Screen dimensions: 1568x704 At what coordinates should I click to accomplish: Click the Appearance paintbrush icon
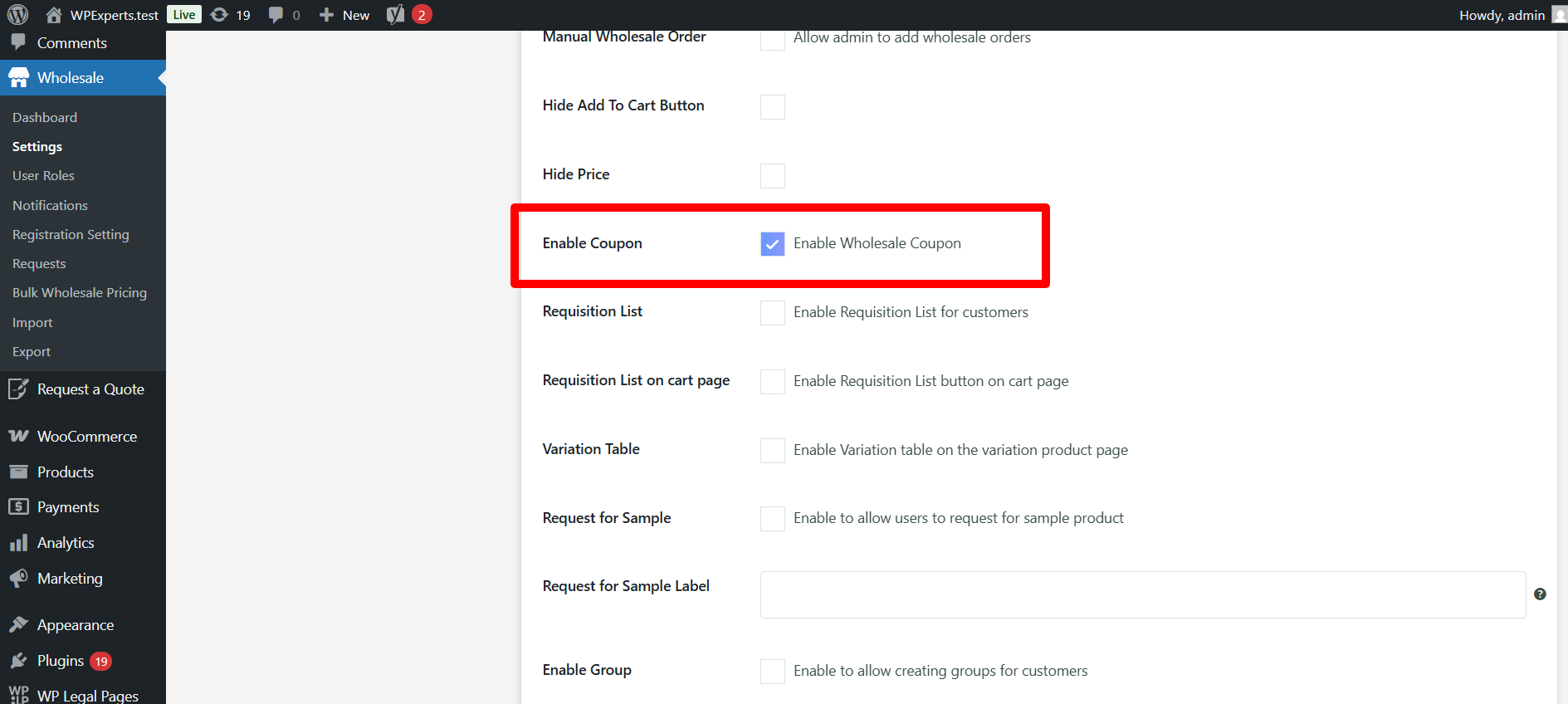tap(18, 624)
